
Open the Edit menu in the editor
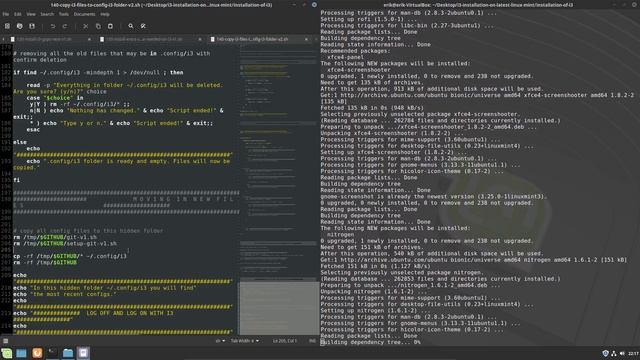[x=18, y=14]
